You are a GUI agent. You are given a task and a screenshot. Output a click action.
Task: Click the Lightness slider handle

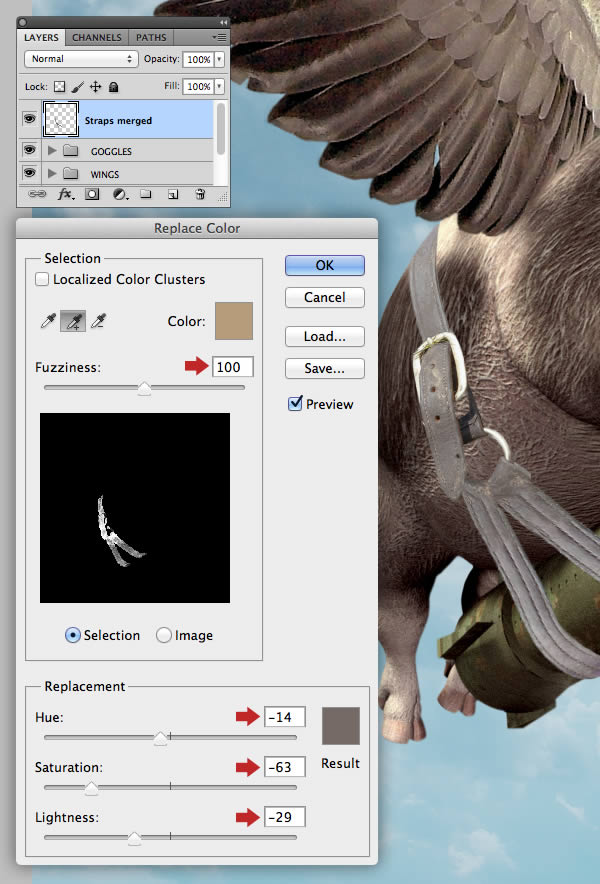[x=134, y=838]
